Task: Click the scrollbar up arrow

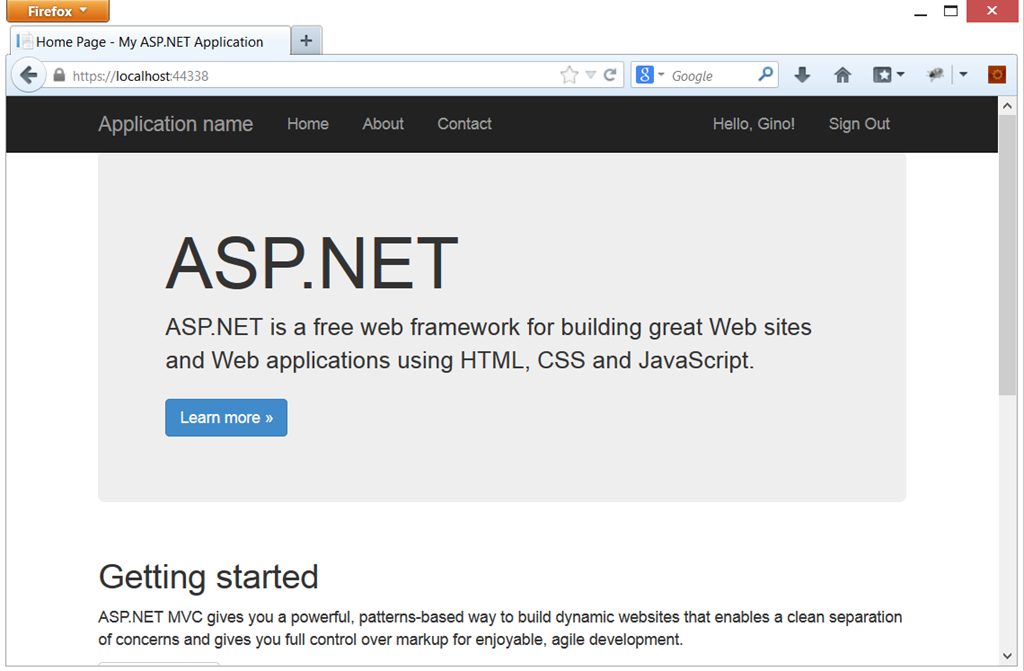Action: coord(1007,106)
